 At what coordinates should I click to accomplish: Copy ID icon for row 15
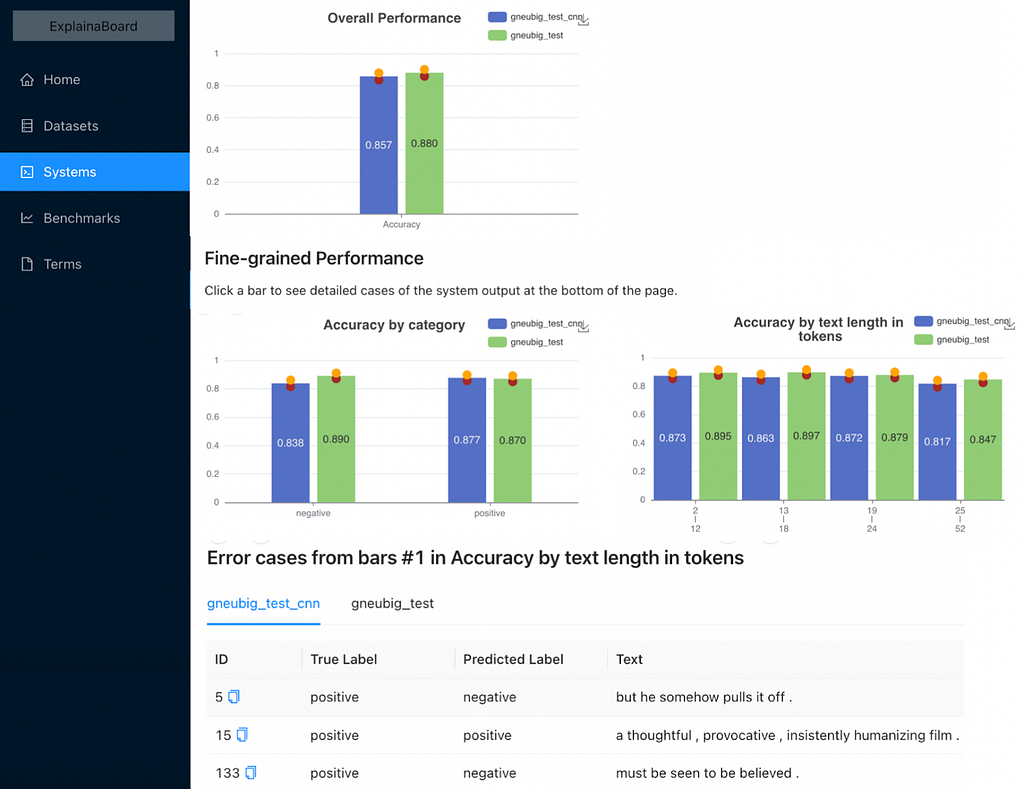coord(242,734)
